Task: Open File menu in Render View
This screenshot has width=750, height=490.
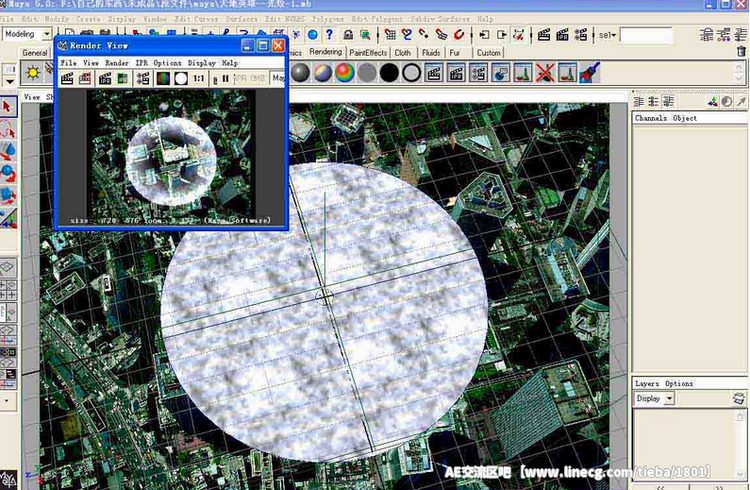Action: pyautogui.click(x=68, y=63)
